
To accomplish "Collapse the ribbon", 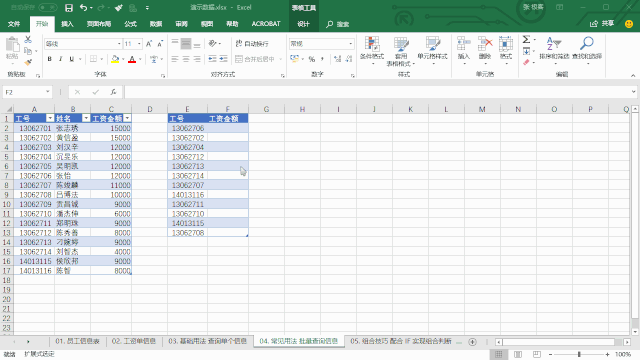I will coord(633,76).
